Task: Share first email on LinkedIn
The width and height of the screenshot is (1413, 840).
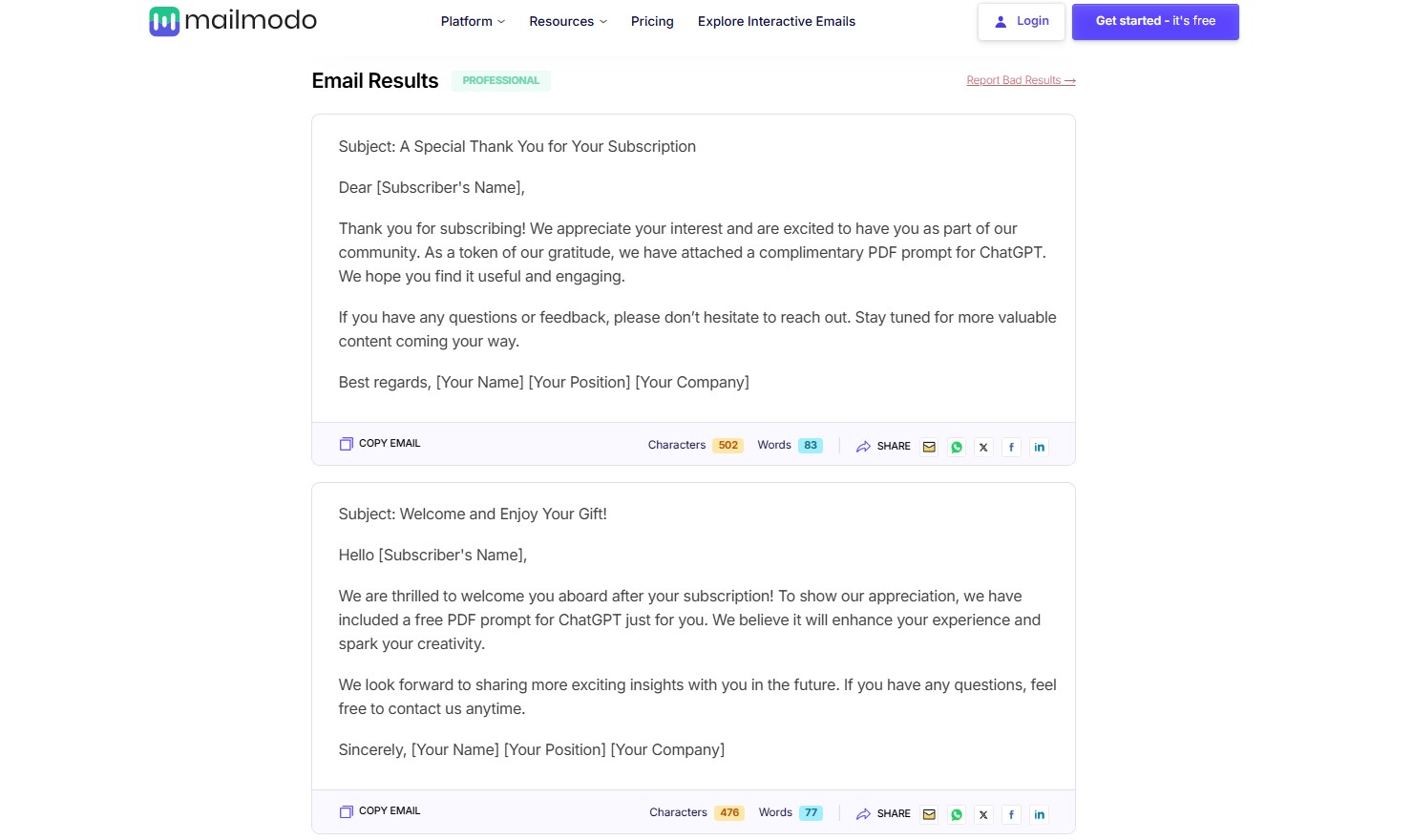Action: (1039, 447)
